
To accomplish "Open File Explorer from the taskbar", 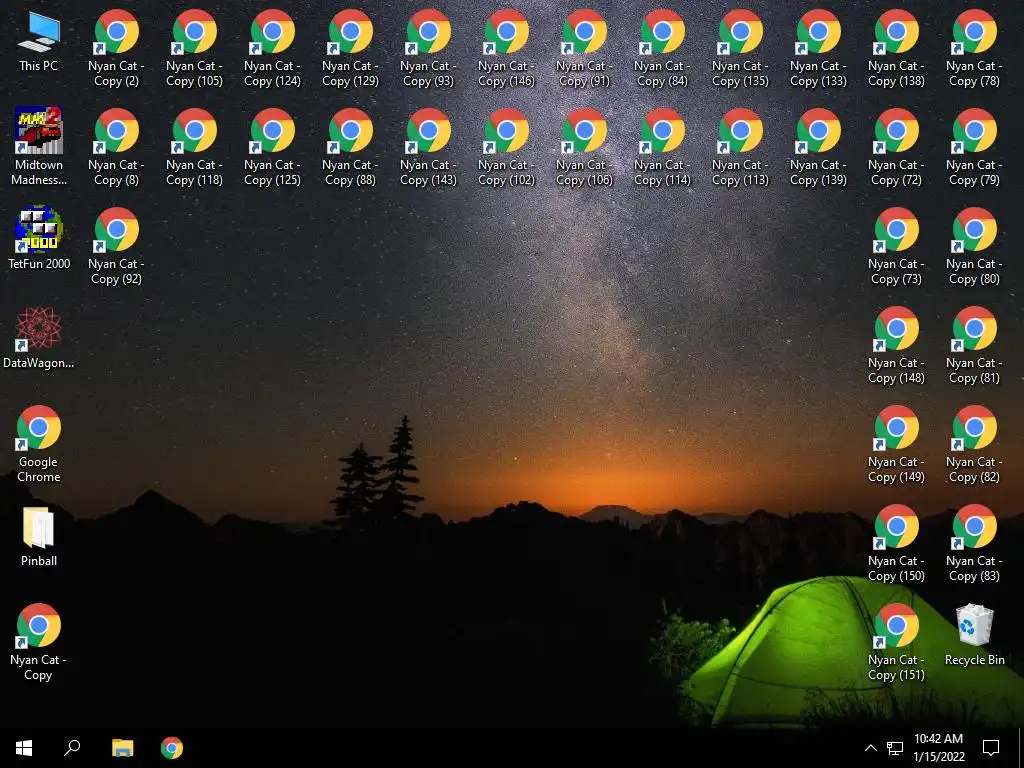I will tap(123, 748).
